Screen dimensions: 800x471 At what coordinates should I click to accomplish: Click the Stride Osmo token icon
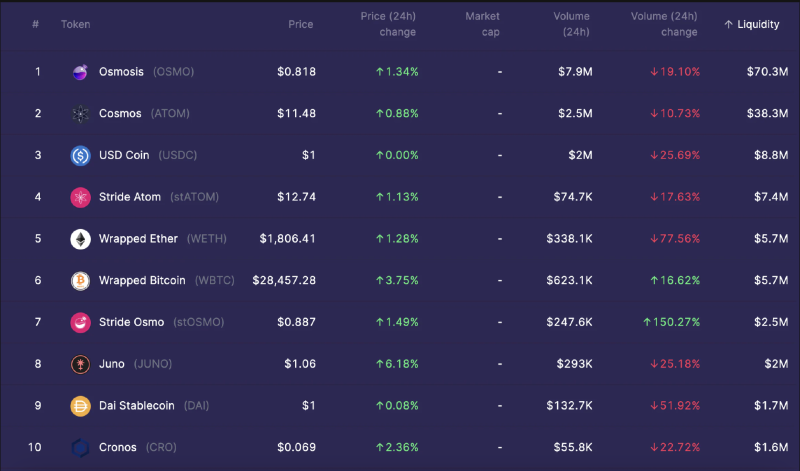pos(80,322)
